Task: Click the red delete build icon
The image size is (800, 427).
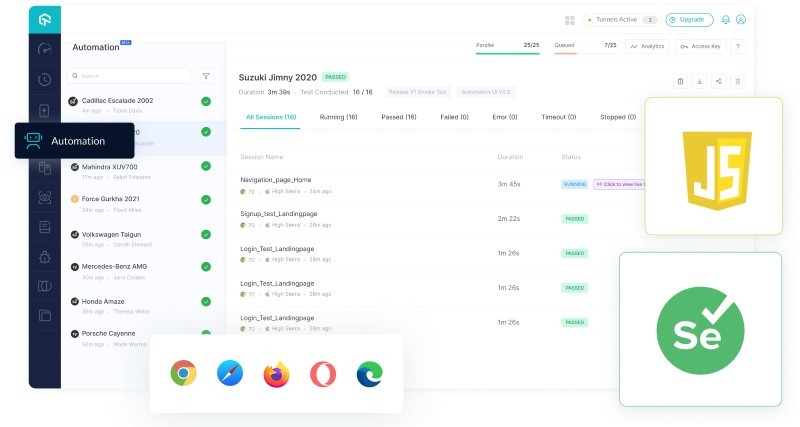Action: point(738,81)
